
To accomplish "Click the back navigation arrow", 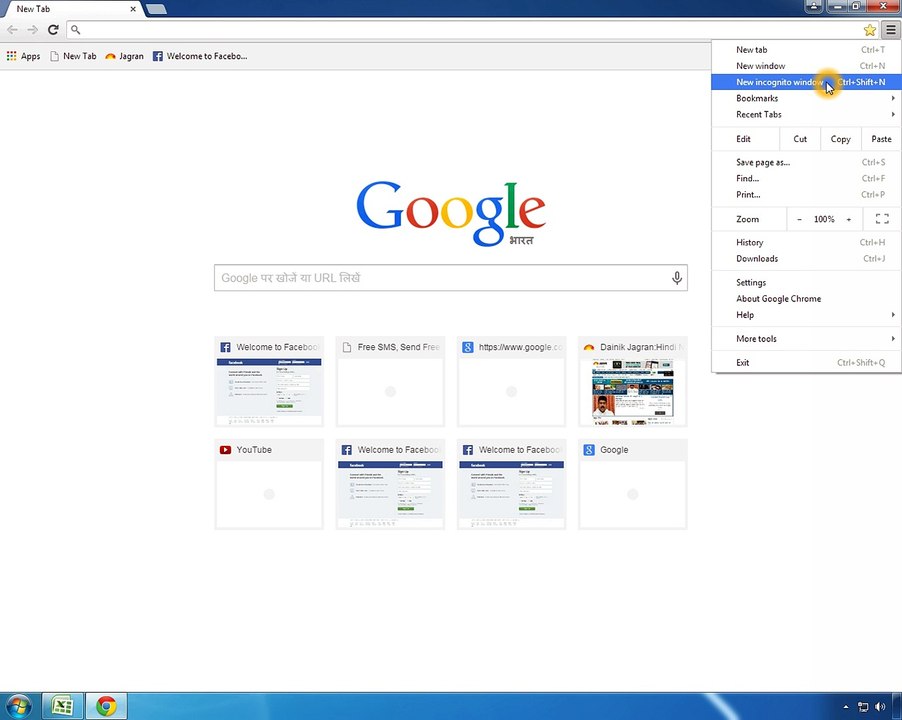I will (13, 30).
